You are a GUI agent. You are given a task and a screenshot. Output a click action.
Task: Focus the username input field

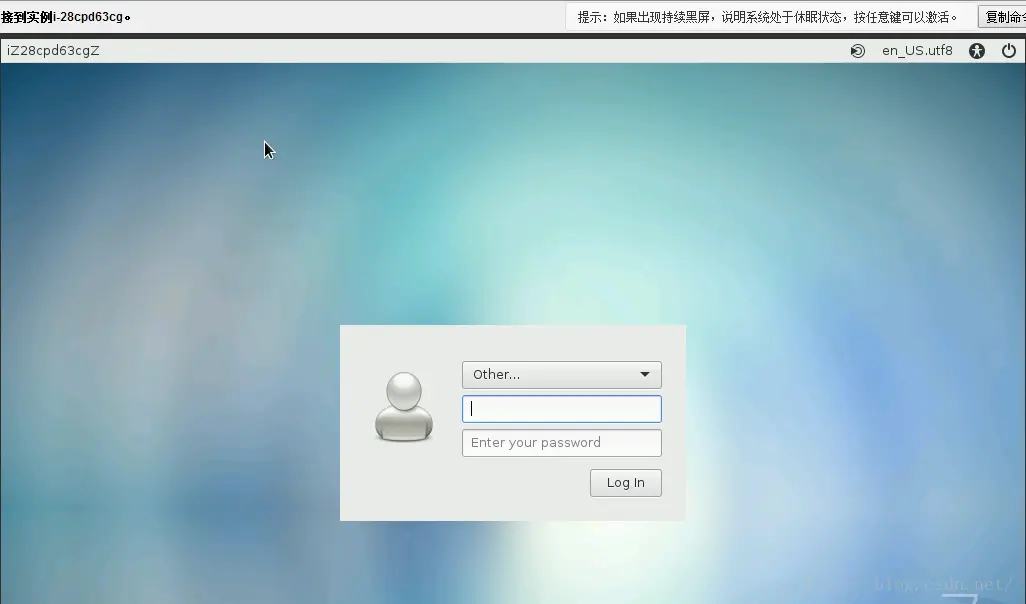tap(561, 408)
